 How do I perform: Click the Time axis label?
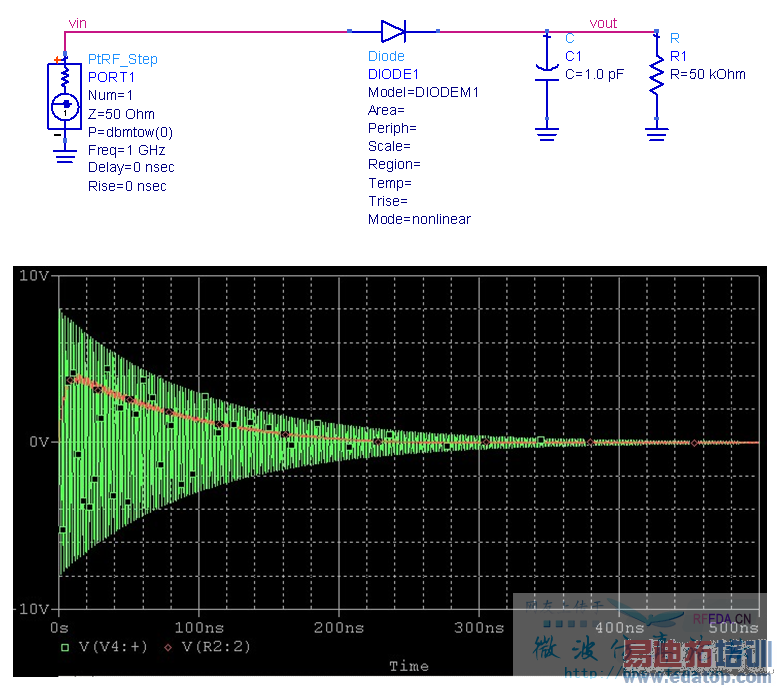(x=409, y=666)
